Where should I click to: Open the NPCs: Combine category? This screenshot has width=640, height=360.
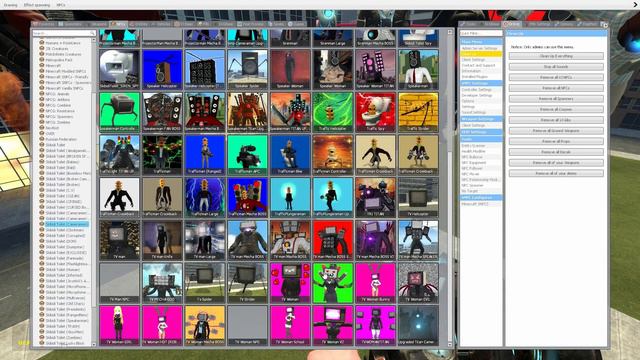pos(58,105)
